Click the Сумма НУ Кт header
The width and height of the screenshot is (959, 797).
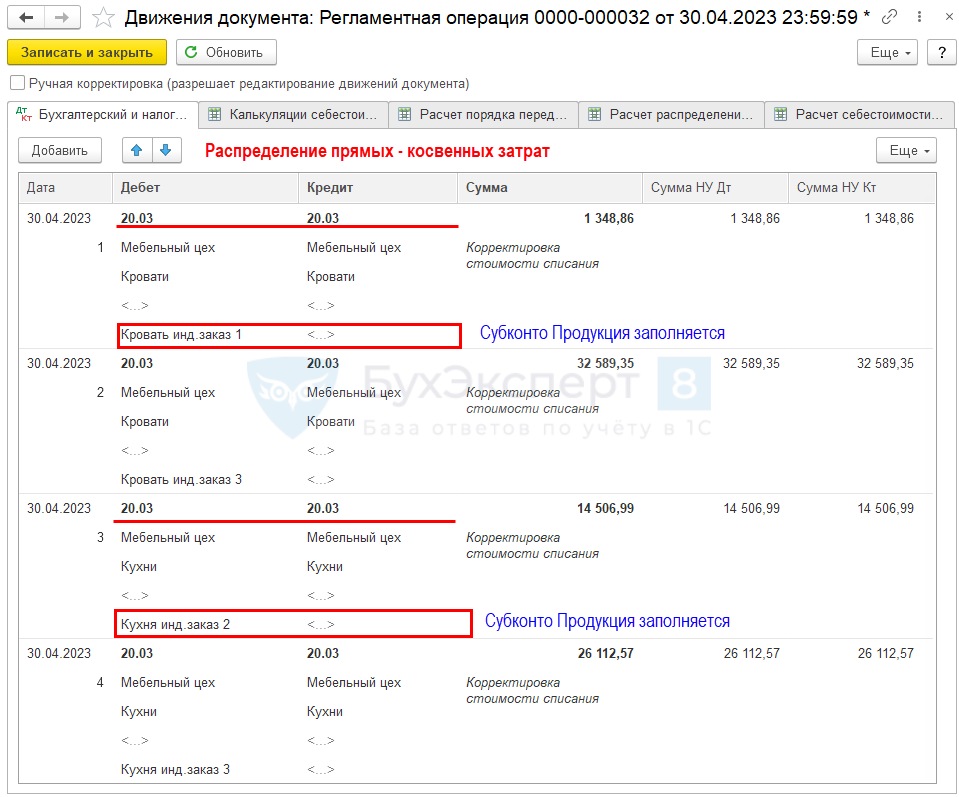862,188
